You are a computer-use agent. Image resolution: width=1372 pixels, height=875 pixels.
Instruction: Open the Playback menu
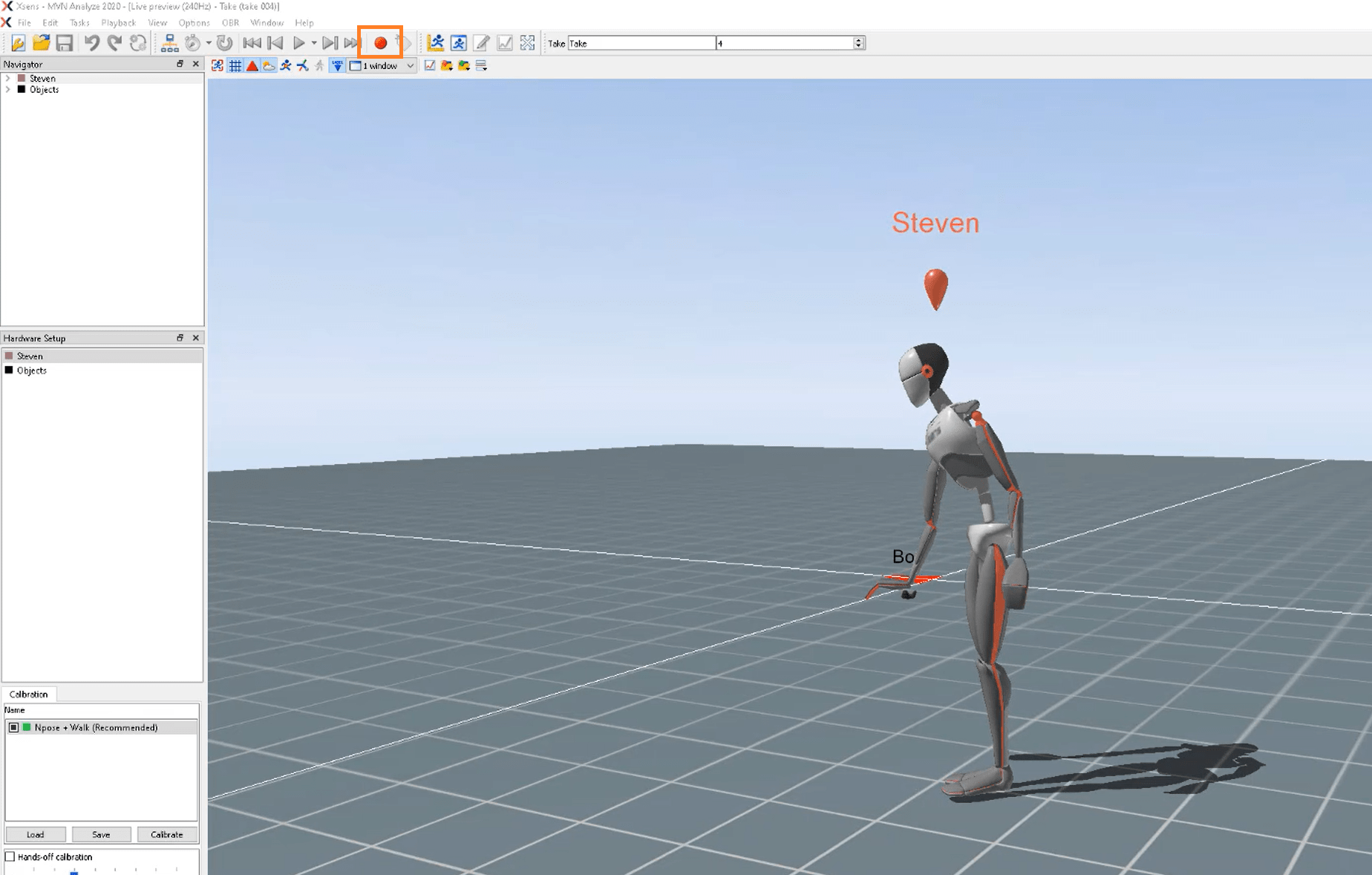118,22
